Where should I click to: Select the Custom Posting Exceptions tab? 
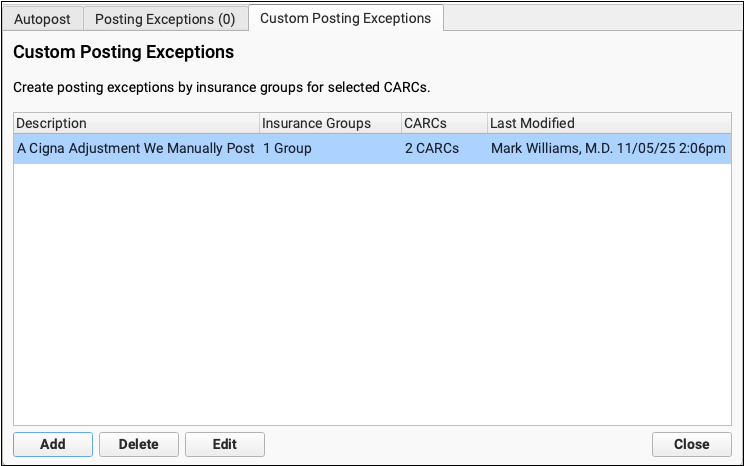click(345, 18)
